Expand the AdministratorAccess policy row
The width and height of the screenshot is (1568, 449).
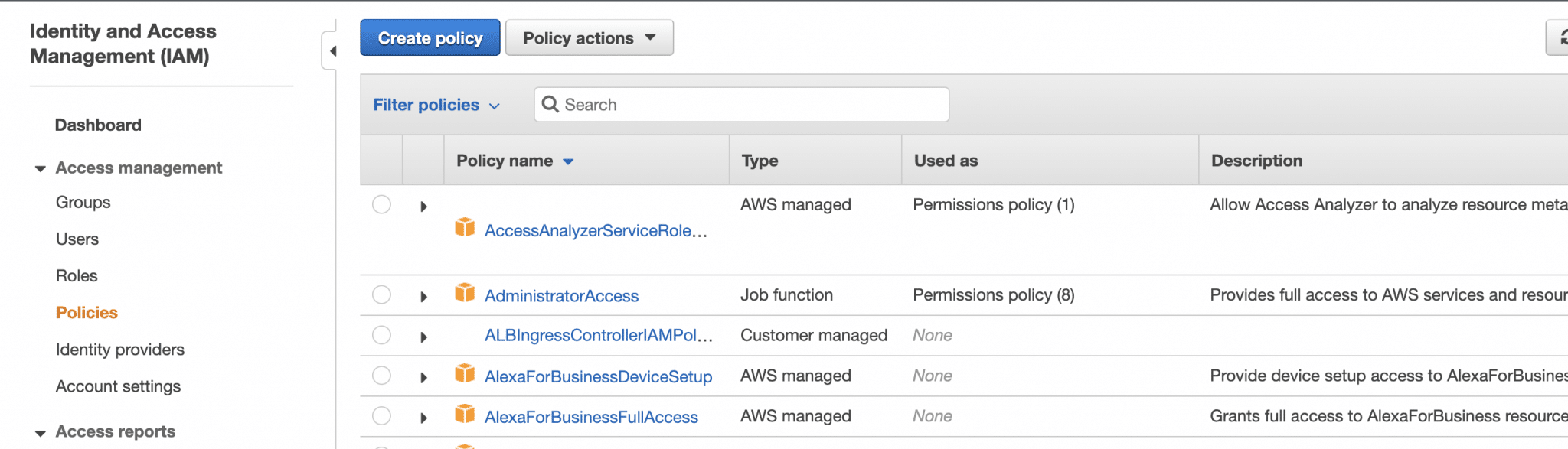tap(423, 297)
